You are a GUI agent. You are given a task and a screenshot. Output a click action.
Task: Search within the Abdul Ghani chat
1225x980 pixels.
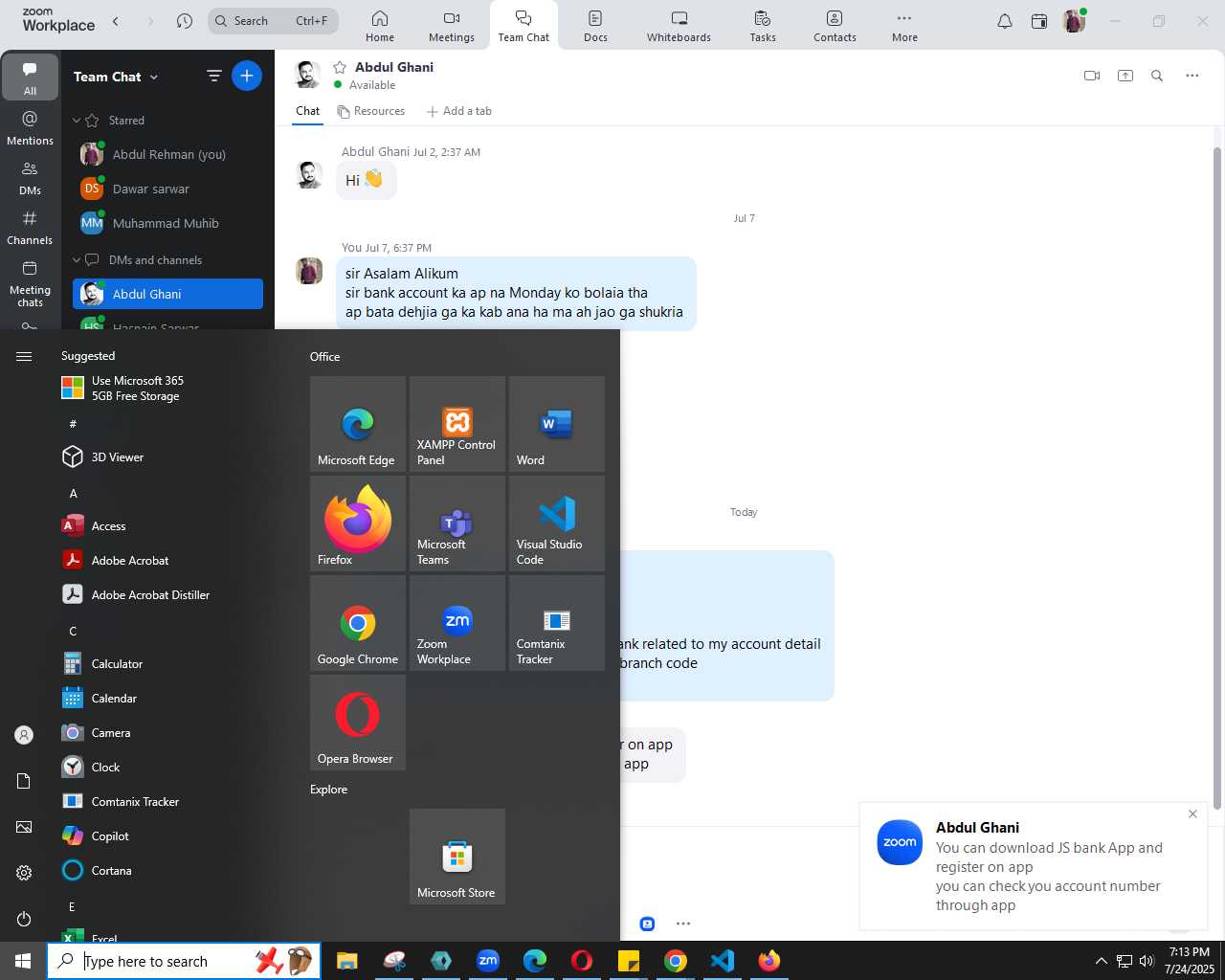pyautogui.click(x=1157, y=76)
